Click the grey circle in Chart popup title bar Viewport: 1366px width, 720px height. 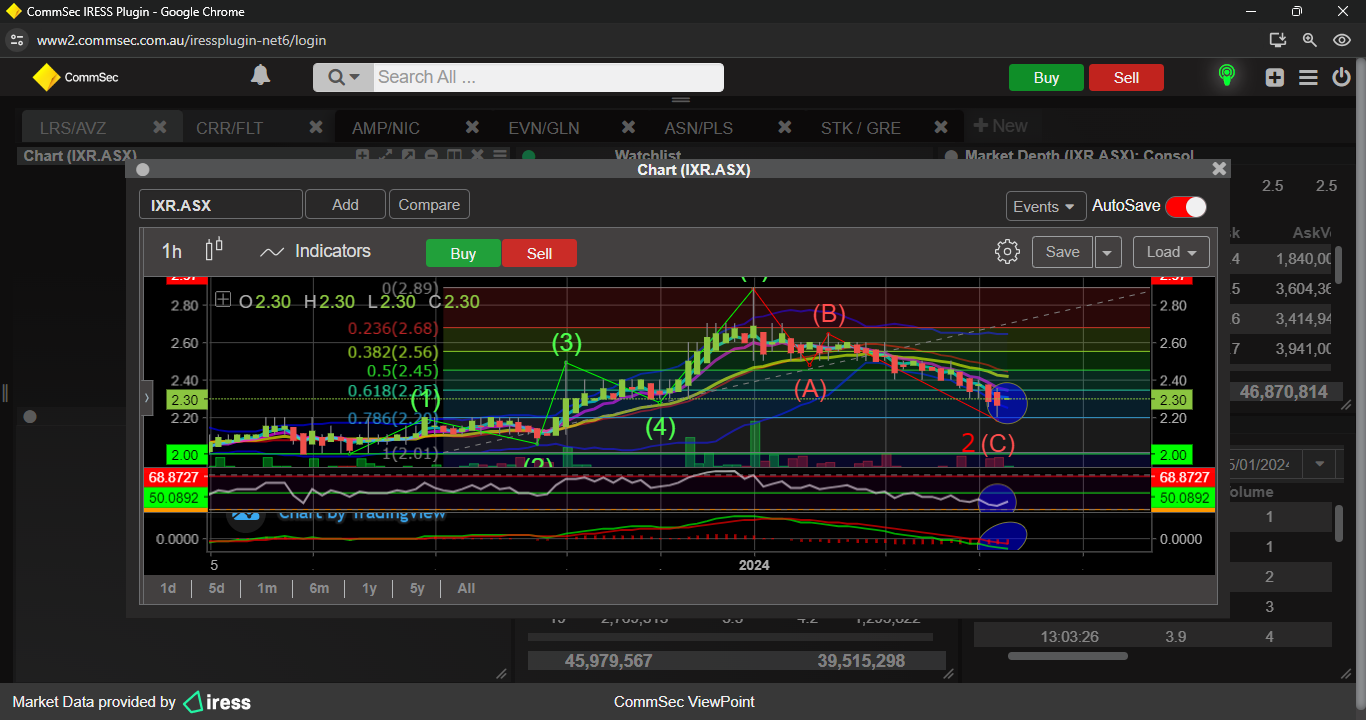click(x=142, y=170)
